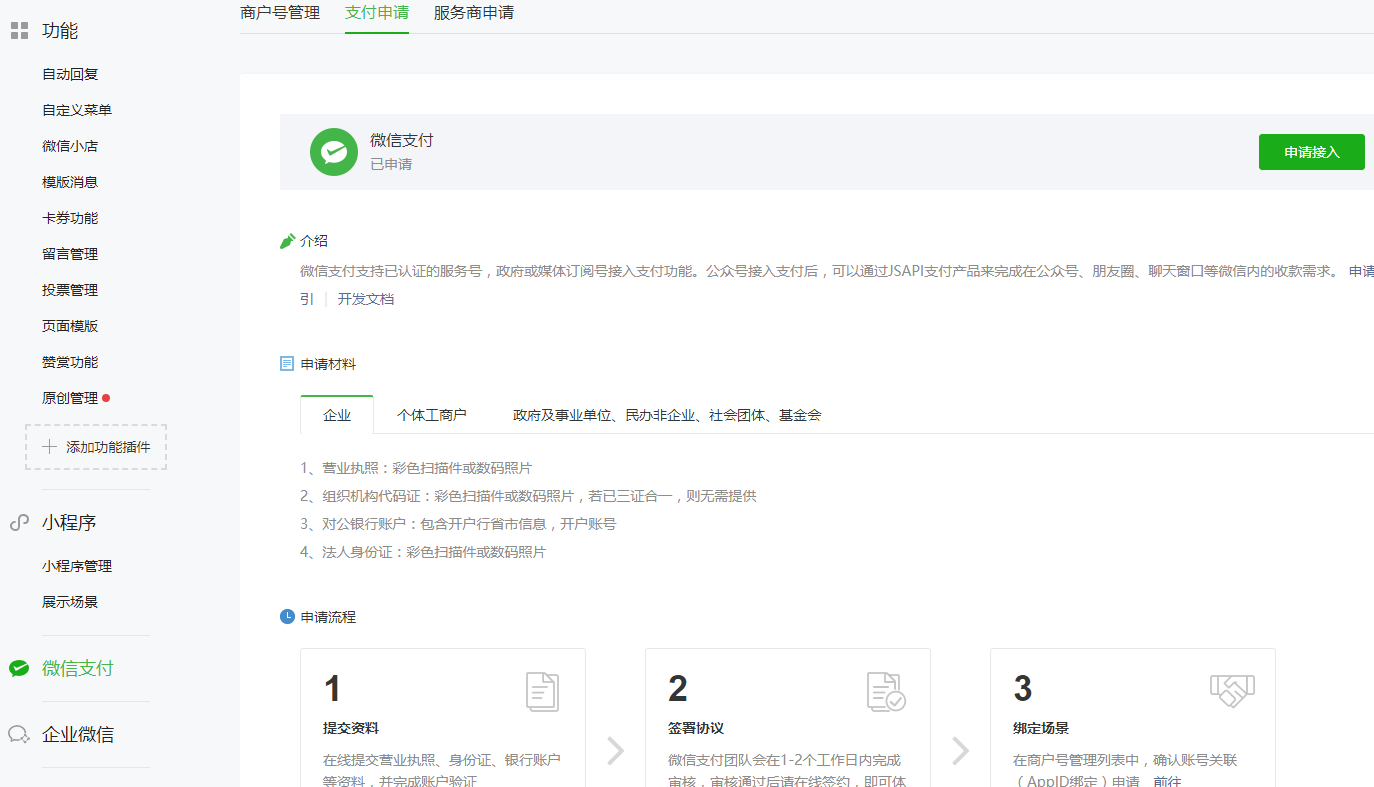Click arrow between step 2 and 3
The width and height of the screenshot is (1374, 787).
point(961,750)
